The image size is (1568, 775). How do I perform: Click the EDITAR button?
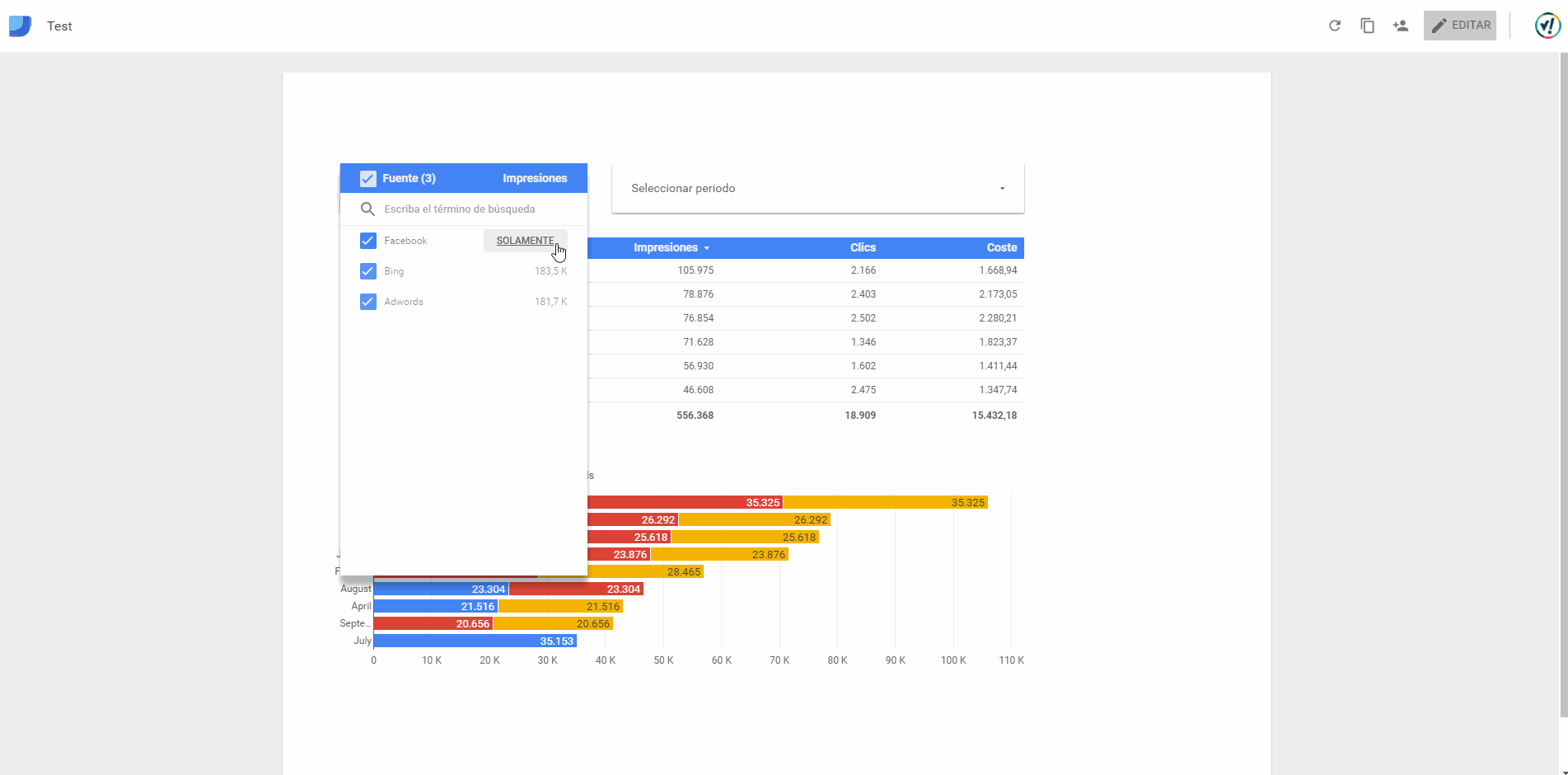(1460, 26)
